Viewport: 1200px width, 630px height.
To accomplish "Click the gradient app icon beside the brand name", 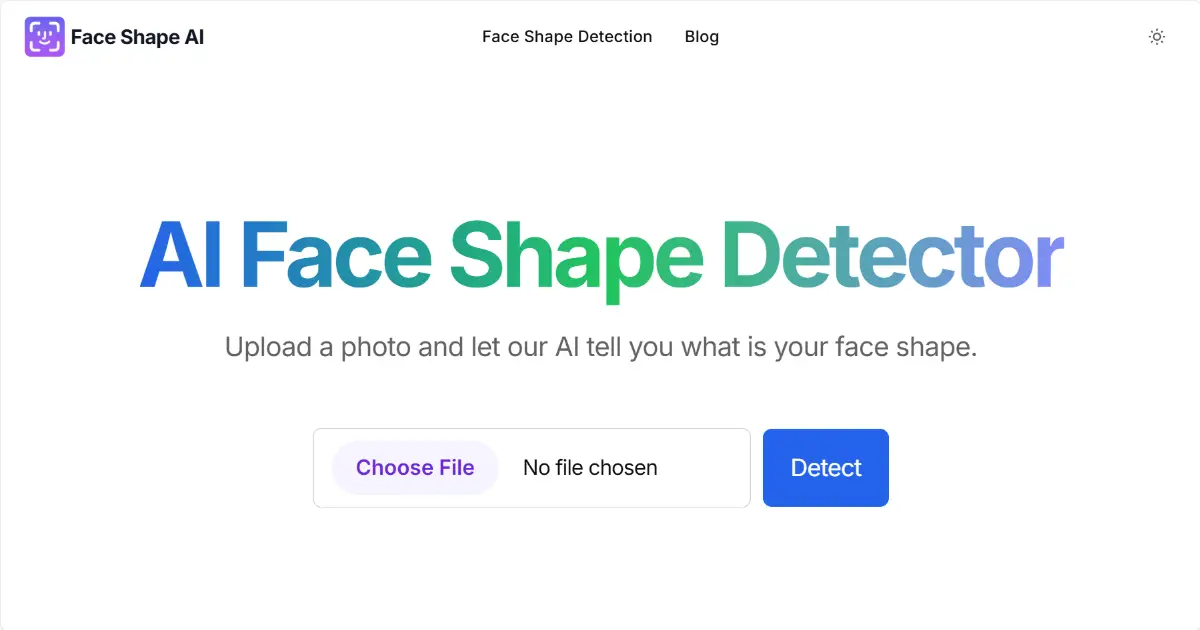I will pyautogui.click(x=44, y=36).
